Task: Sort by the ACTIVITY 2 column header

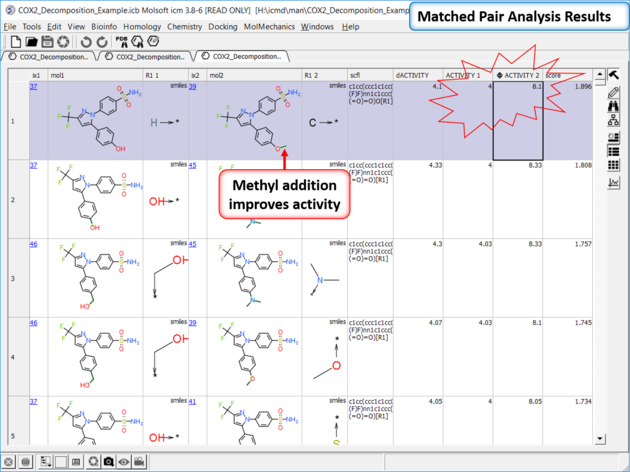Action: pos(518,74)
